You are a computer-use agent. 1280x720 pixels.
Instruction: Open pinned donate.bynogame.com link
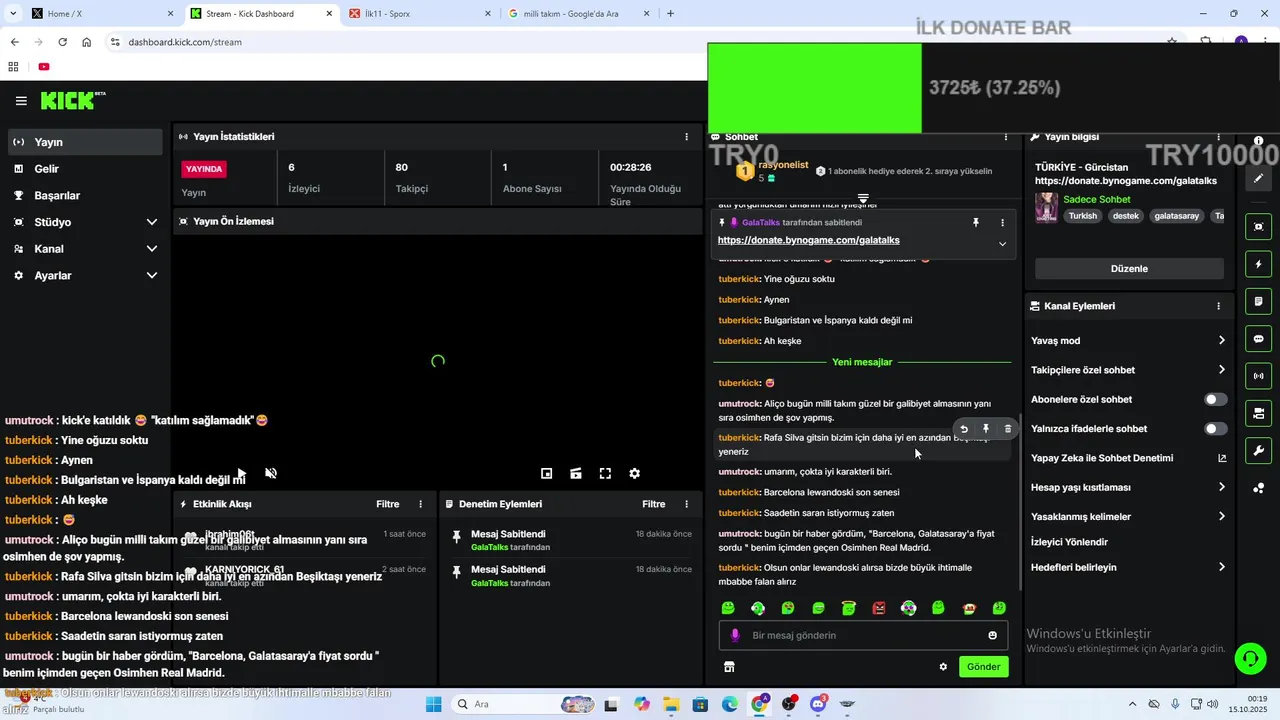[x=808, y=241]
